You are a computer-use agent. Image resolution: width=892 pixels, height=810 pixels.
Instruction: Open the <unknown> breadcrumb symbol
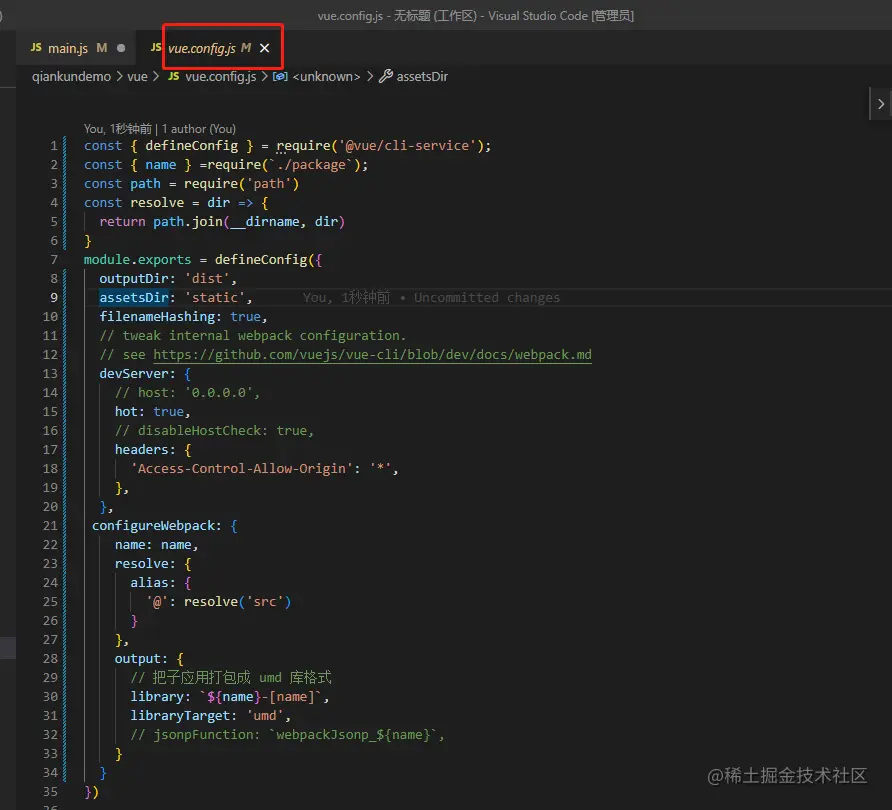[x=326, y=77]
